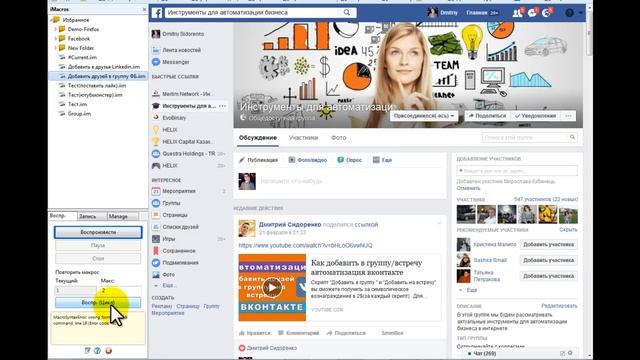Select Group.iim macro

click(79, 113)
